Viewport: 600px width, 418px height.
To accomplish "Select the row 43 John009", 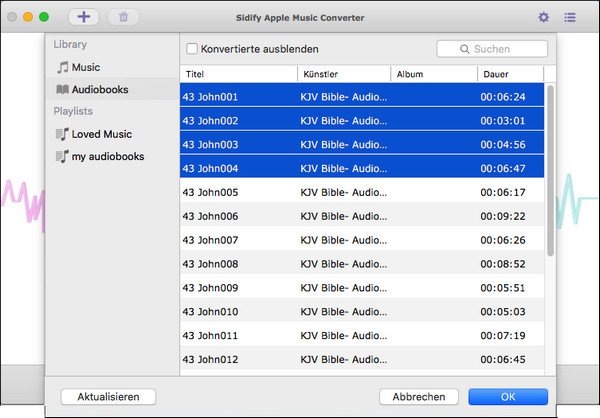I will pyautogui.click(x=362, y=287).
